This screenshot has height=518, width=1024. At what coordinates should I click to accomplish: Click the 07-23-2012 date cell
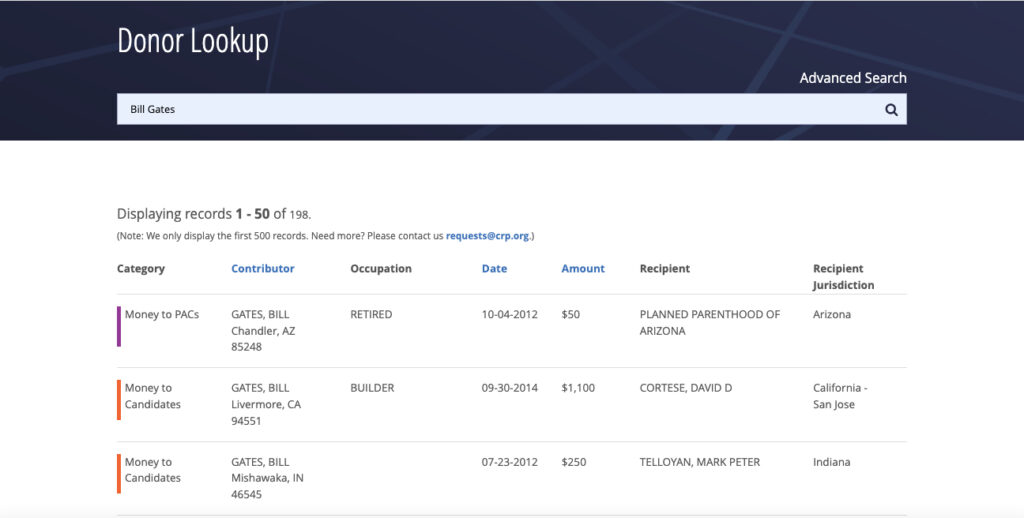point(509,462)
